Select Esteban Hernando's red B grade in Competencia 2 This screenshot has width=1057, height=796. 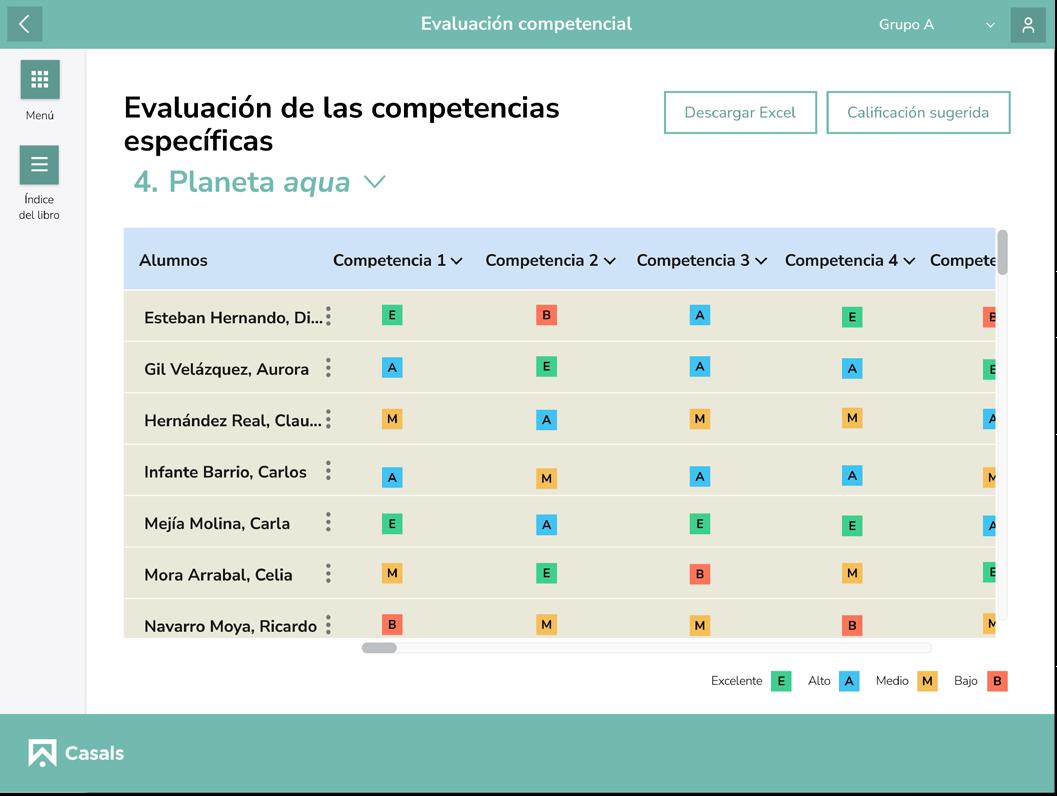[546, 315]
